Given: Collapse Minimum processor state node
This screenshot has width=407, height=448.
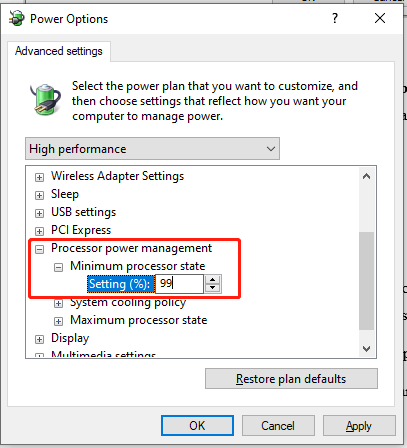Looking at the screenshot, I should [x=58, y=267].
